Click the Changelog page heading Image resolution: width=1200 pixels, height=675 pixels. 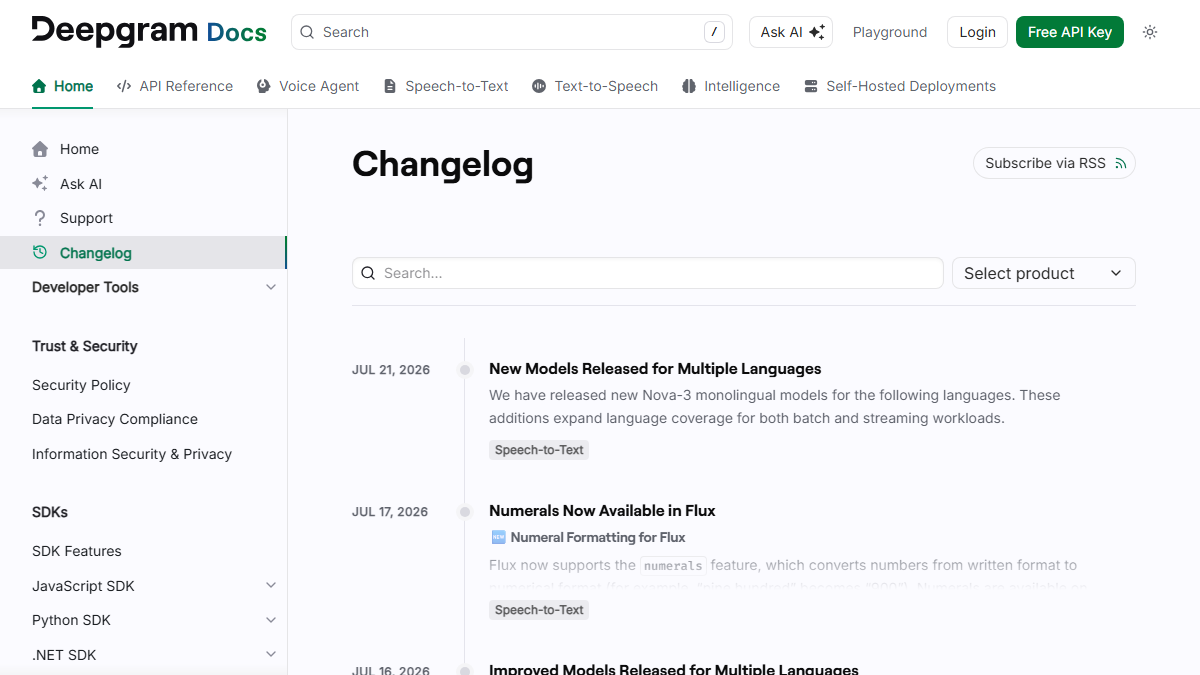coord(443,164)
